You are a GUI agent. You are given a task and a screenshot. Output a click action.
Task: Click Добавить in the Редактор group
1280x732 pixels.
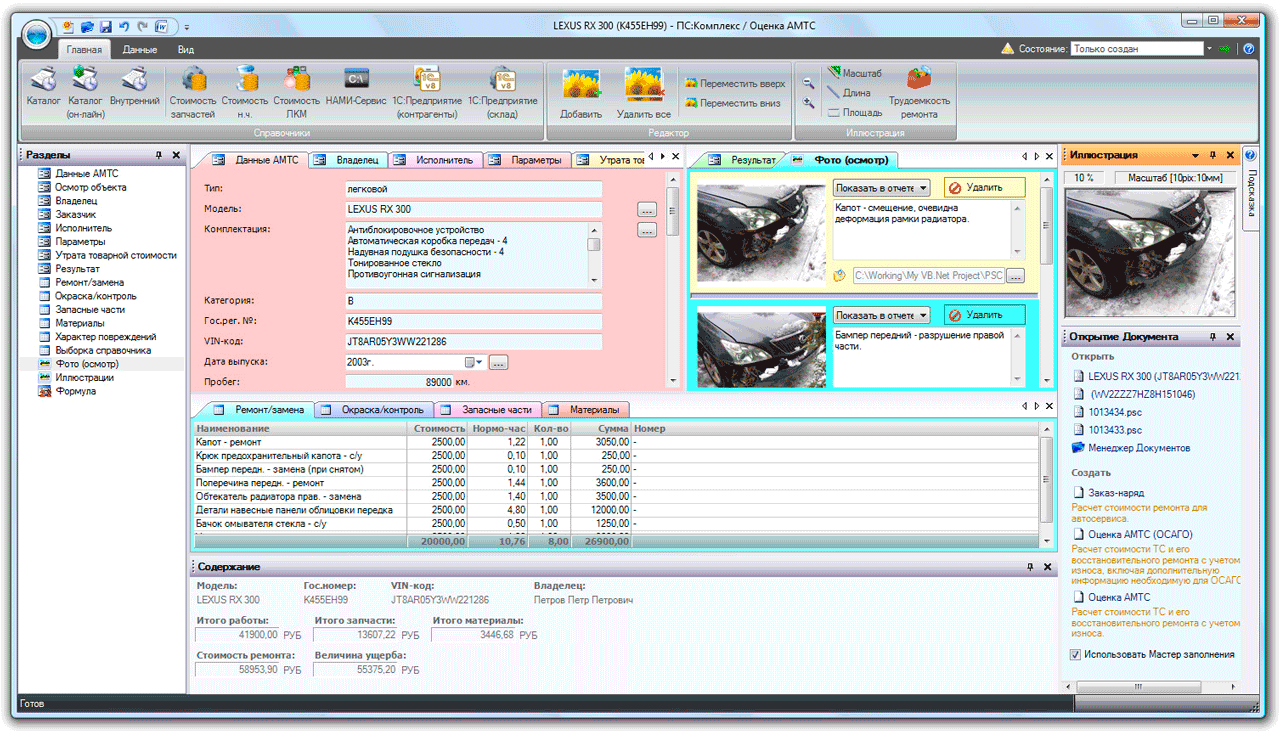[580, 85]
